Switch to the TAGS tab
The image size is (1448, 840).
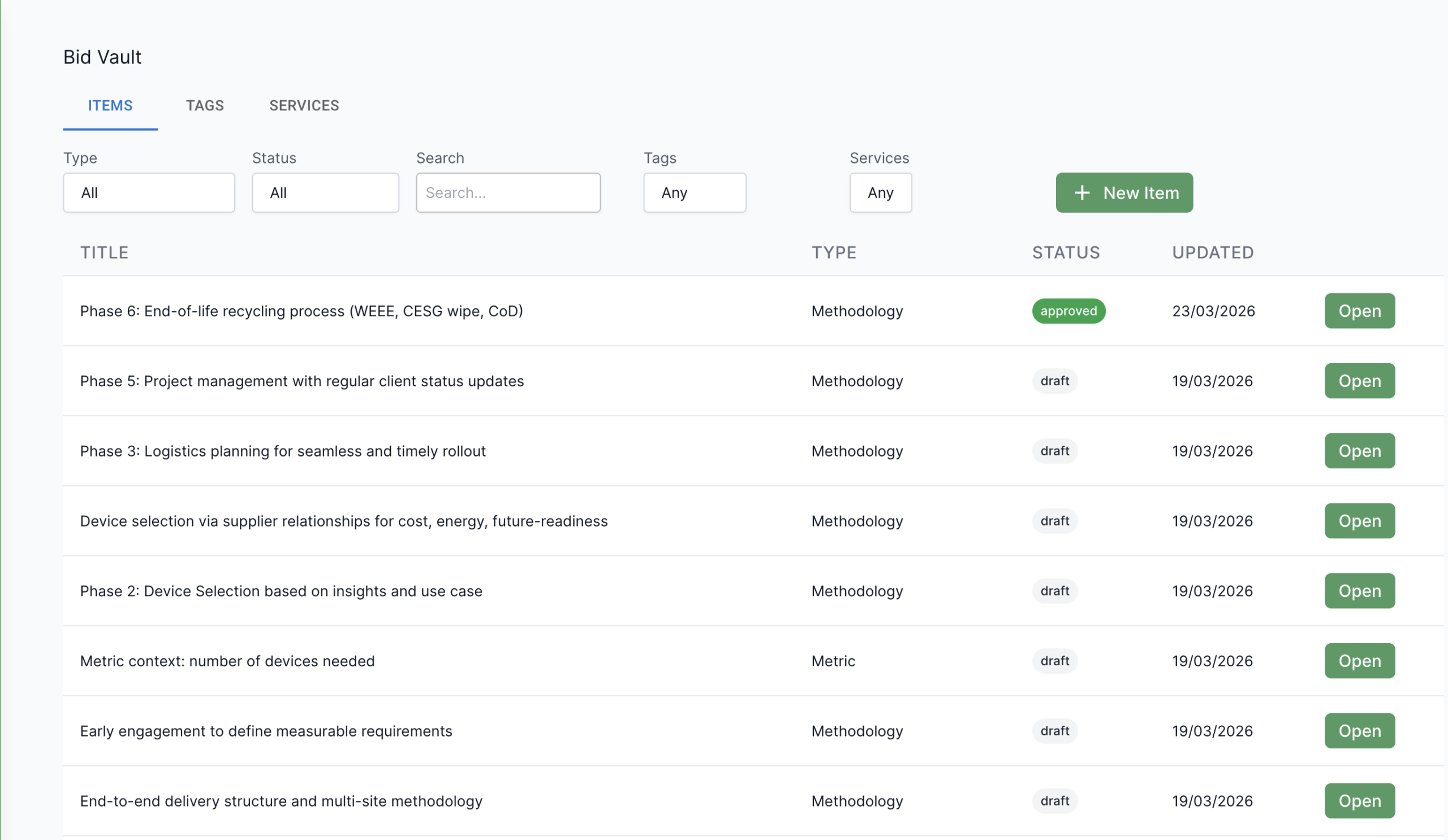coord(205,106)
